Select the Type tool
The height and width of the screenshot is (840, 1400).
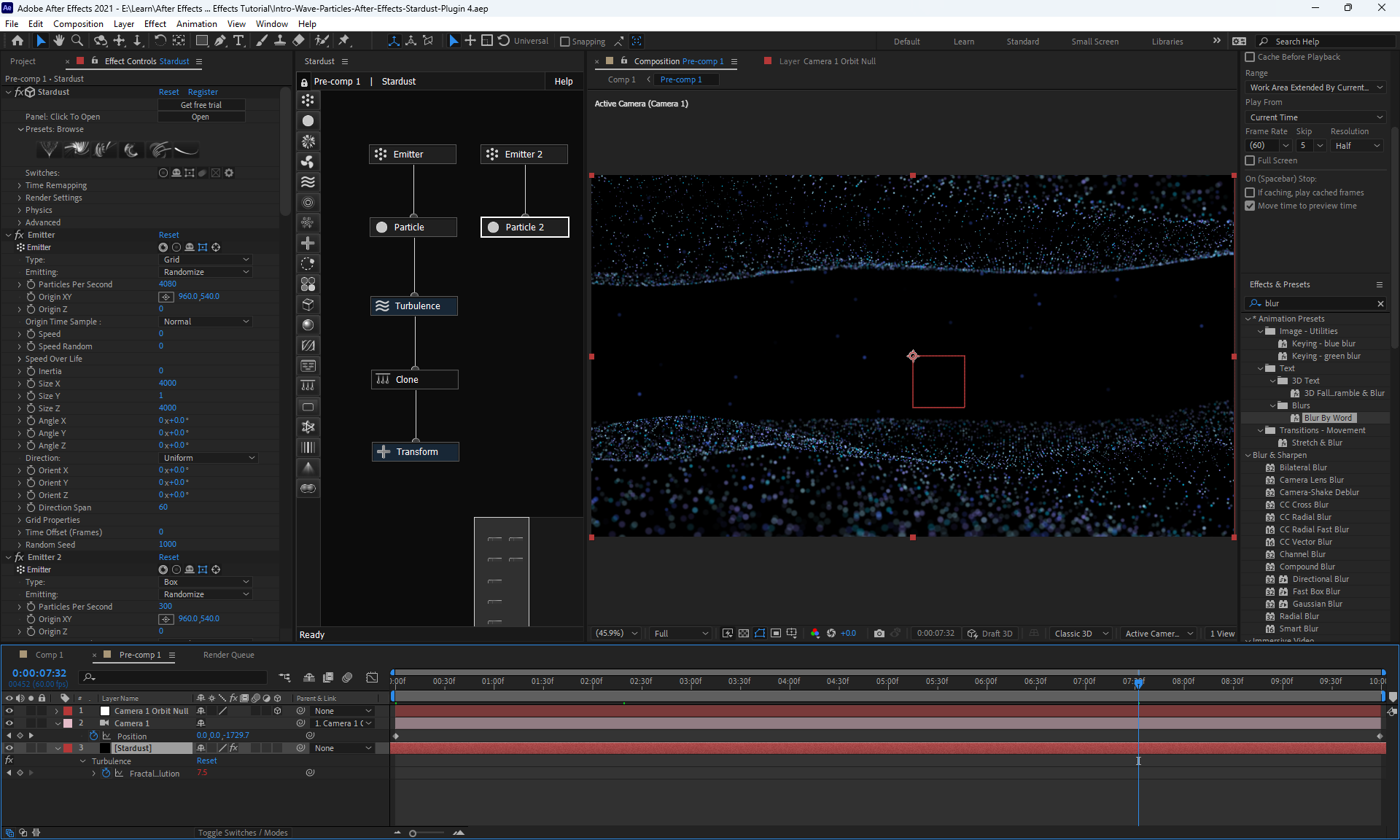click(238, 41)
